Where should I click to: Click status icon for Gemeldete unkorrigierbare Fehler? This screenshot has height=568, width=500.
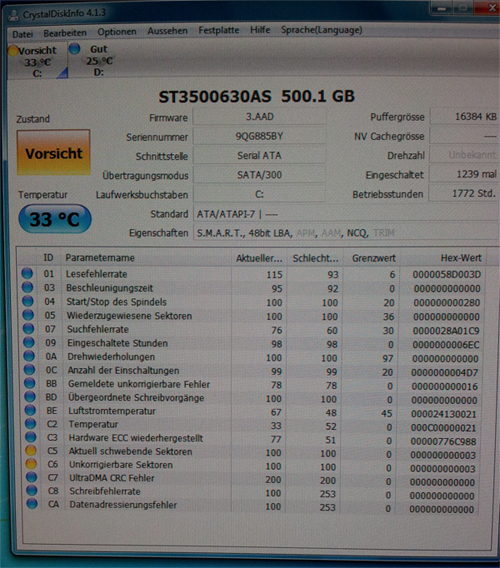coord(30,383)
